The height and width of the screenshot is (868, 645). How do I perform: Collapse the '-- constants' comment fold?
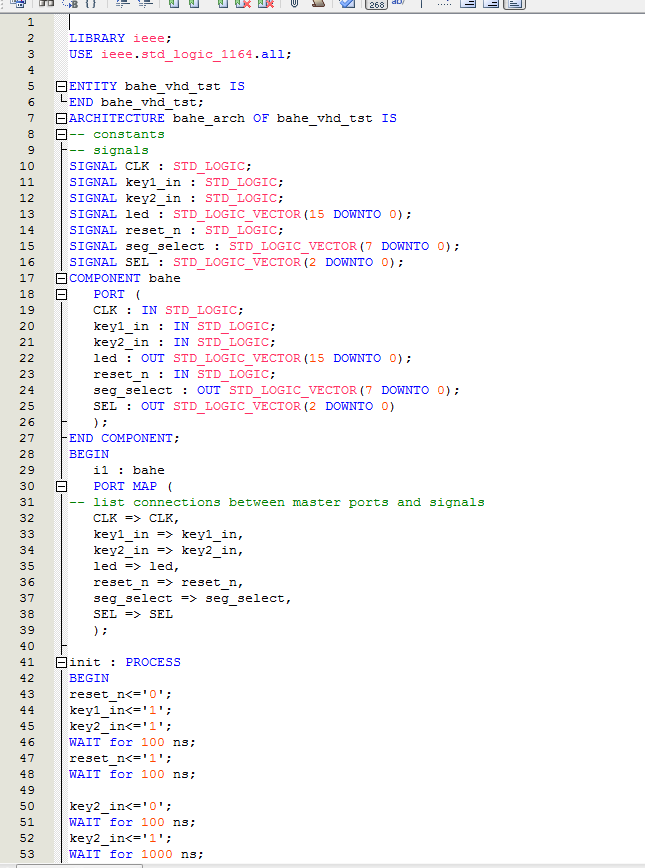tap(61, 135)
